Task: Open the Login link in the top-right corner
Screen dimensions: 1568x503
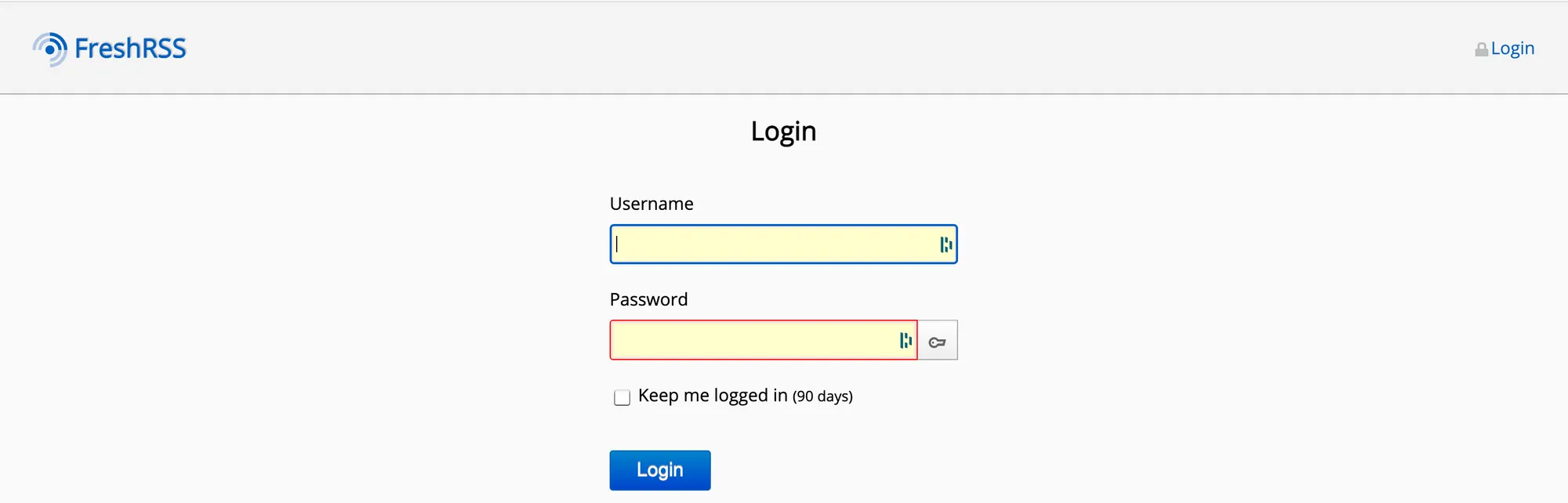Action: click(1512, 48)
